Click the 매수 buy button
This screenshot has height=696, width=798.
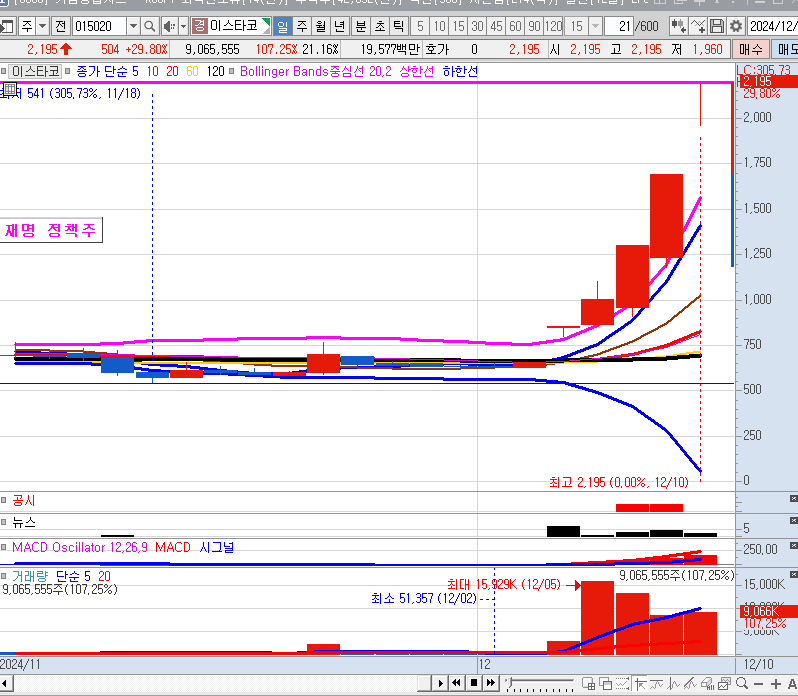[x=749, y=48]
